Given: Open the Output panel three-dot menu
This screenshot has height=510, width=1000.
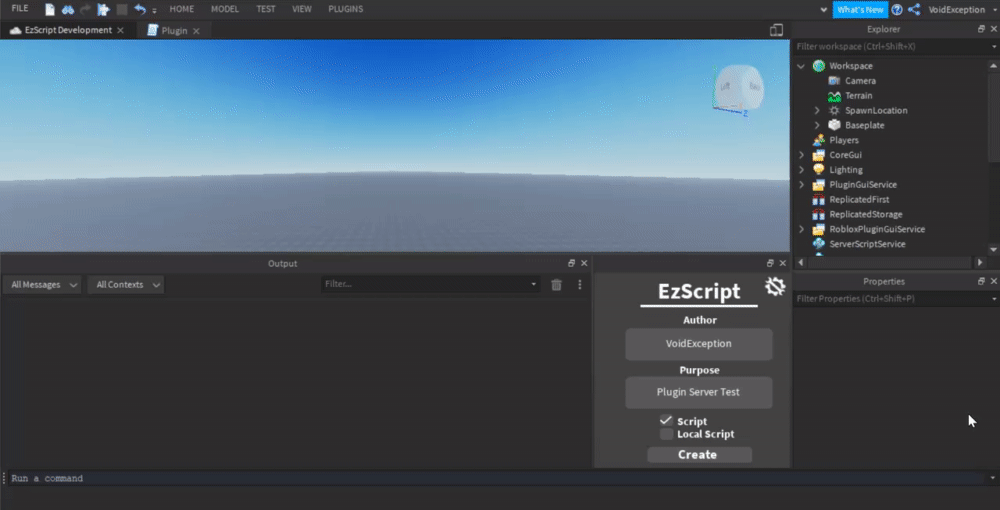Looking at the screenshot, I should click(x=580, y=284).
